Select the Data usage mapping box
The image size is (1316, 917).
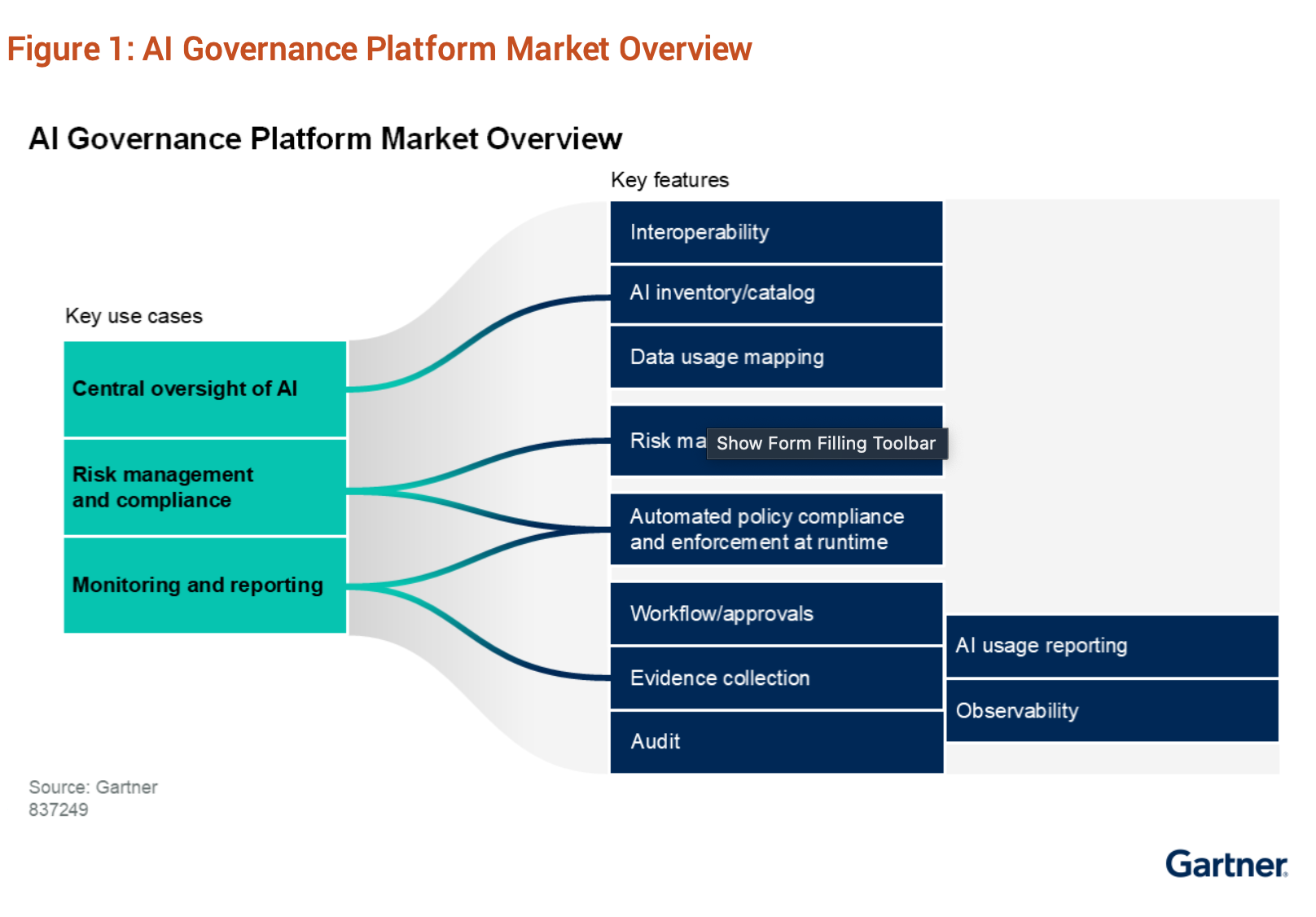[776, 357]
